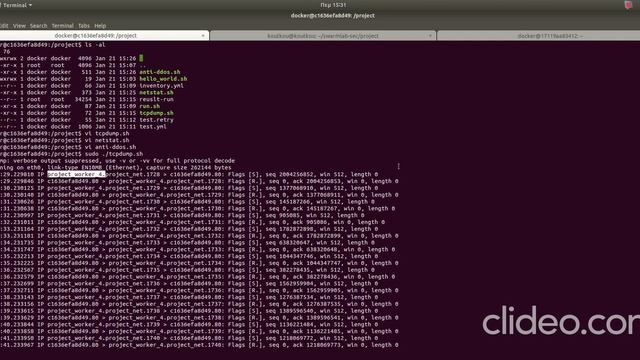This screenshot has width=640, height=360.
Task: Click the reuslt-run file name in listing
Action: point(156,99)
